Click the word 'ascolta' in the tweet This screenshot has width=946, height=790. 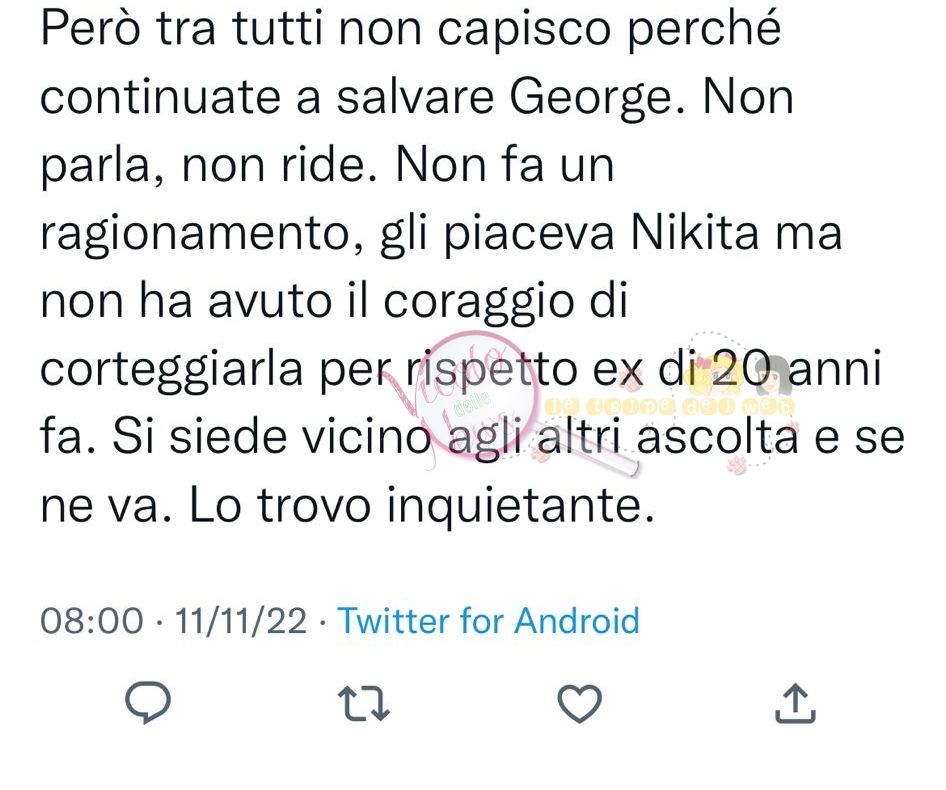click(x=717, y=438)
